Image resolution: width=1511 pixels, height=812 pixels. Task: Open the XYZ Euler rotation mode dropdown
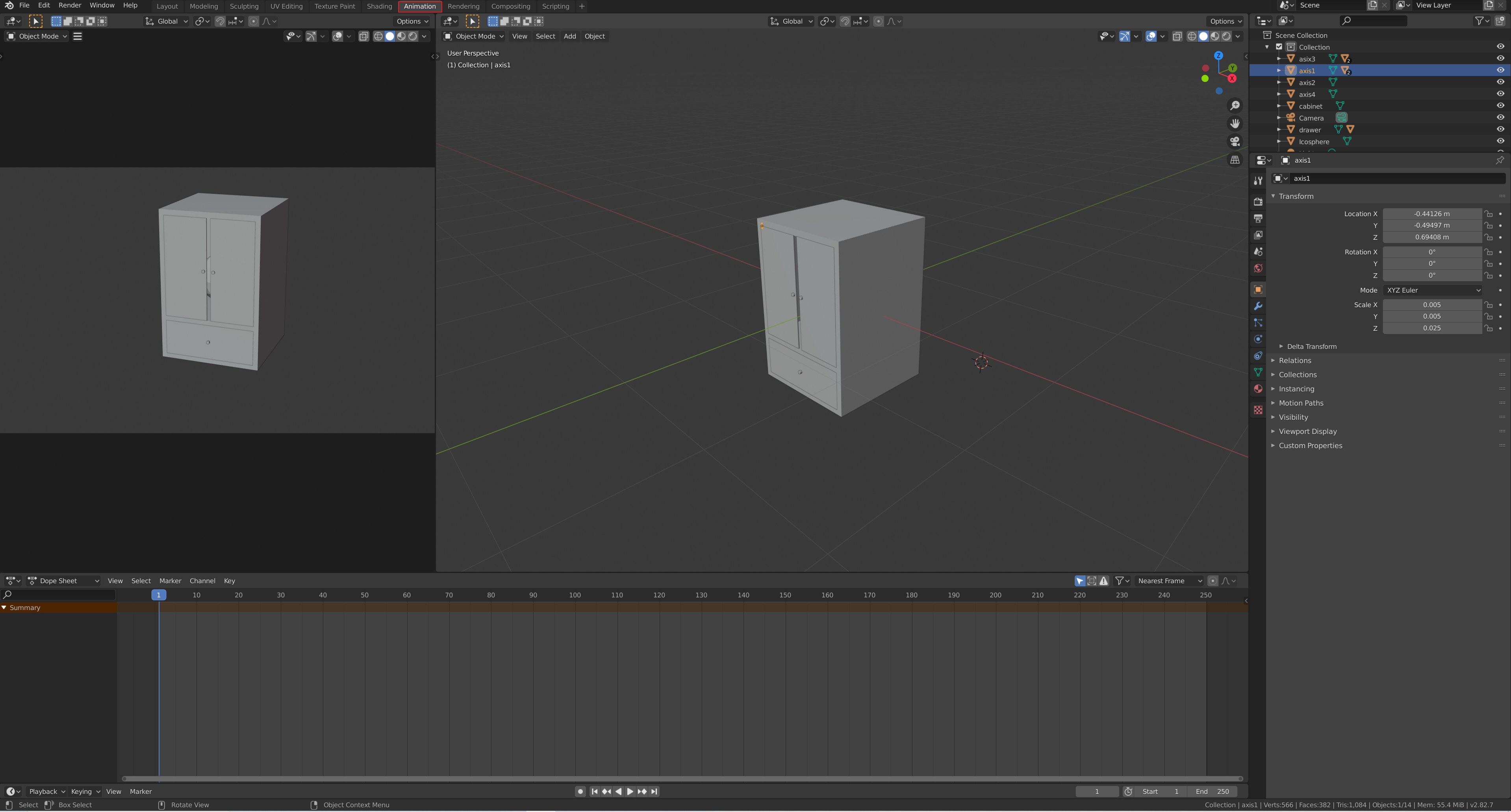coord(1432,290)
